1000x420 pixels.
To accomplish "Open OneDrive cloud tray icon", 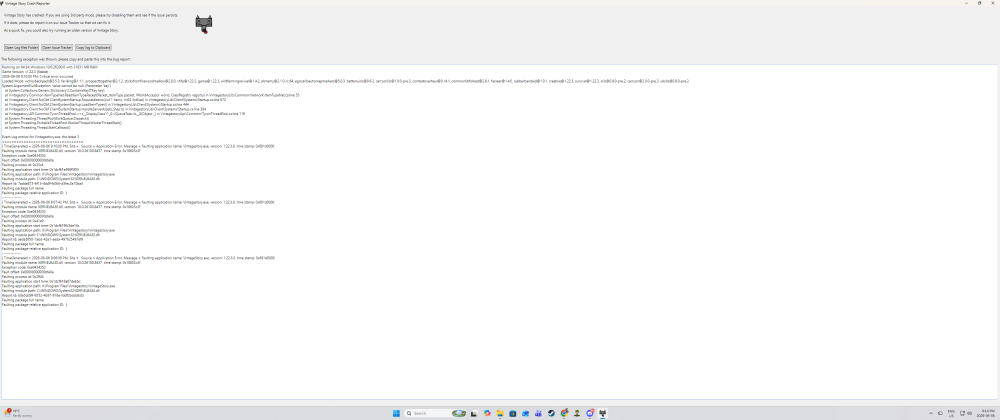I will coord(940,413).
